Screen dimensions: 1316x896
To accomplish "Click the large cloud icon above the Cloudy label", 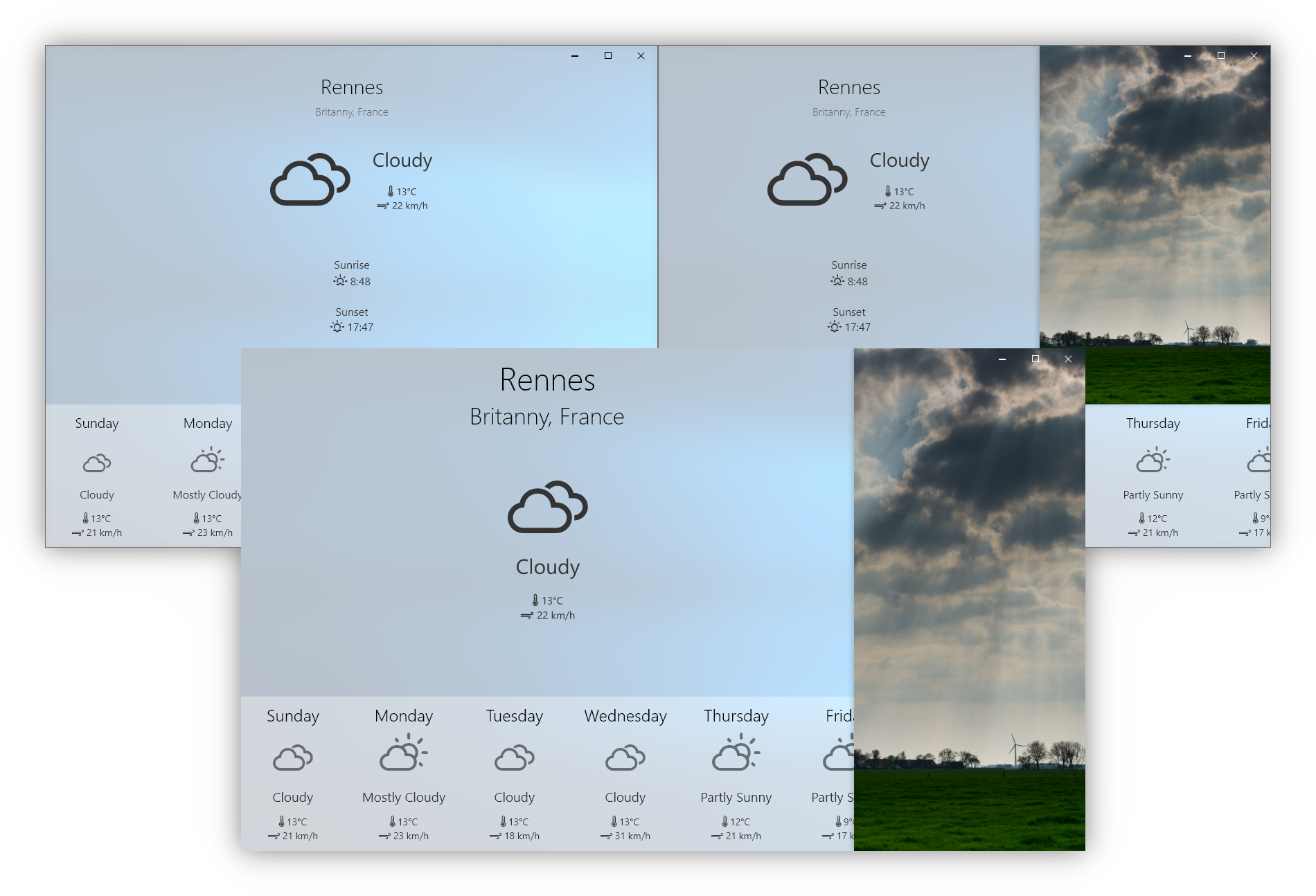I will tap(547, 507).
